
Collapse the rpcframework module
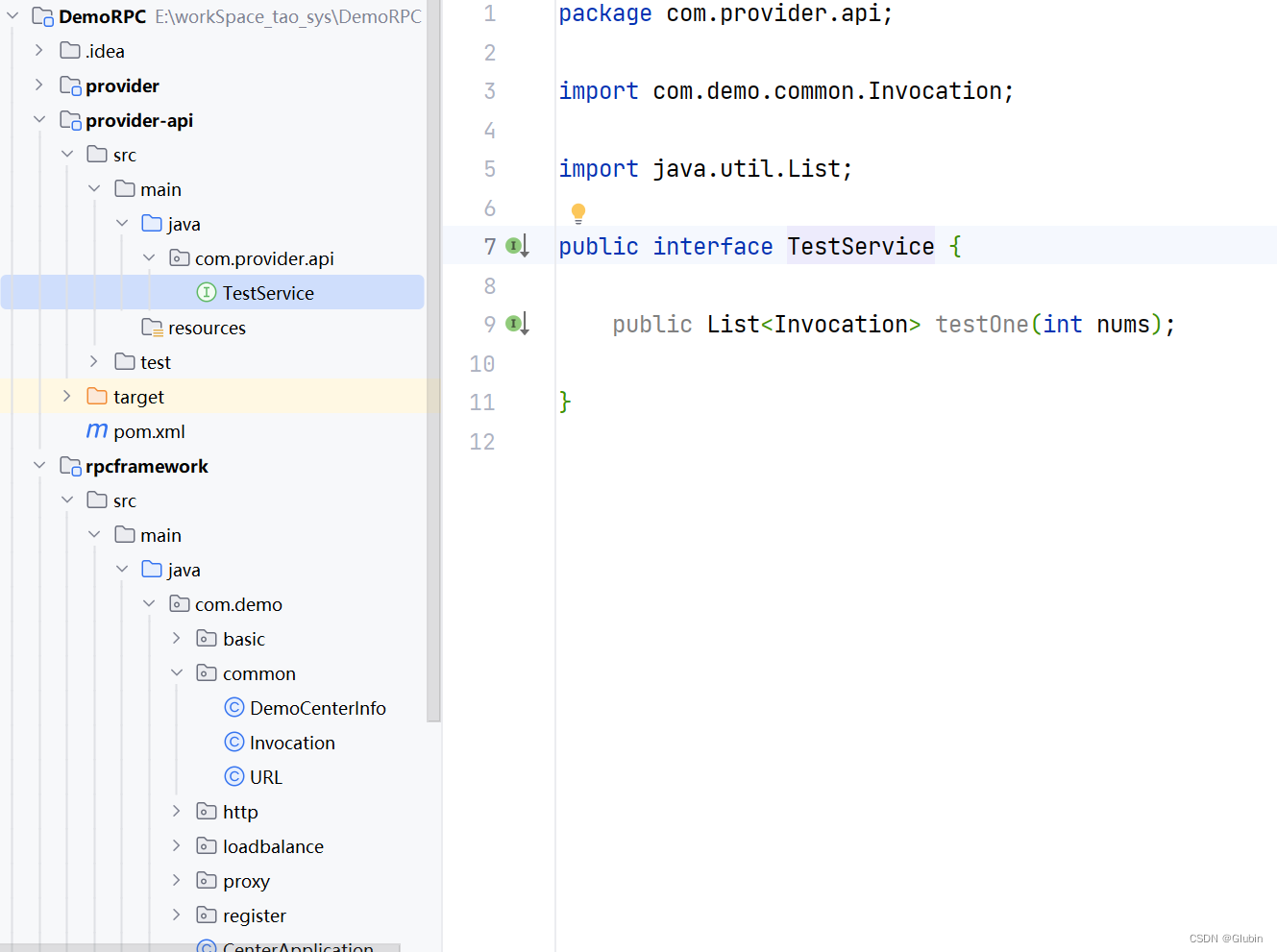tap(39, 465)
